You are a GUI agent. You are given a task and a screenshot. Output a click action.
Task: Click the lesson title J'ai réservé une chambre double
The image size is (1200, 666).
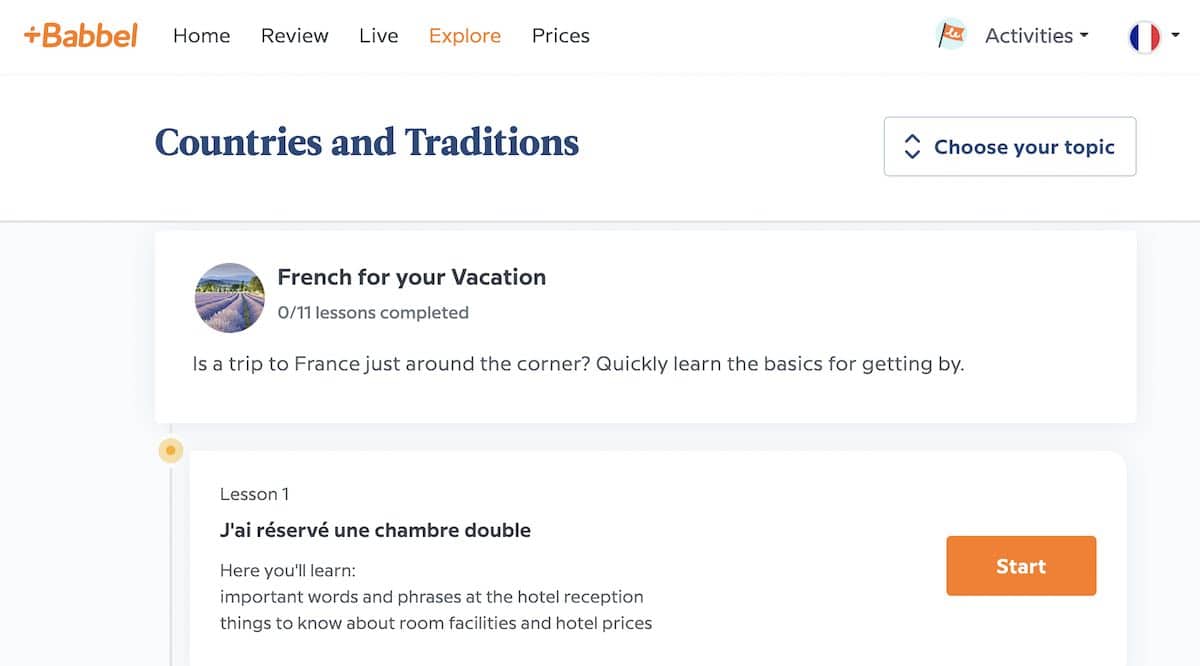375,530
